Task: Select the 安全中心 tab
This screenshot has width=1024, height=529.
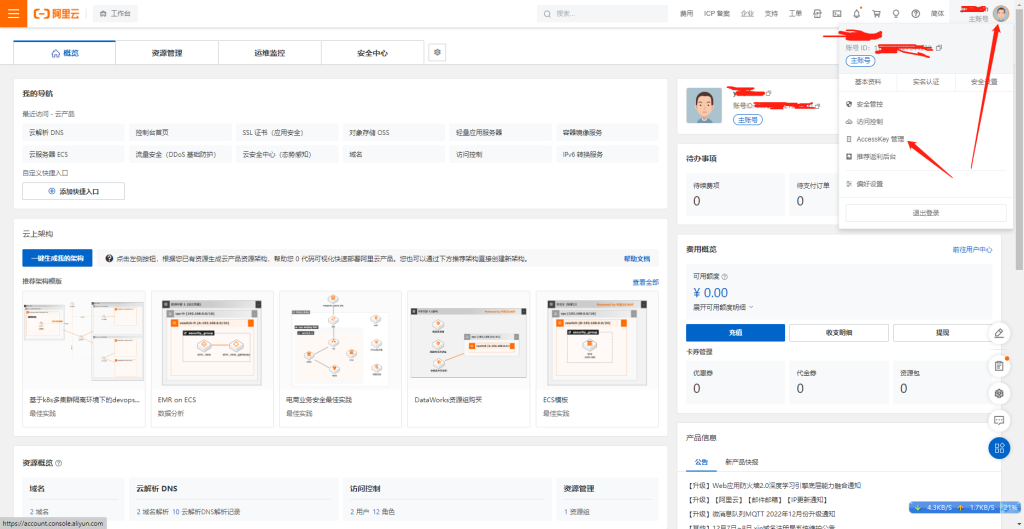Action: point(372,53)
